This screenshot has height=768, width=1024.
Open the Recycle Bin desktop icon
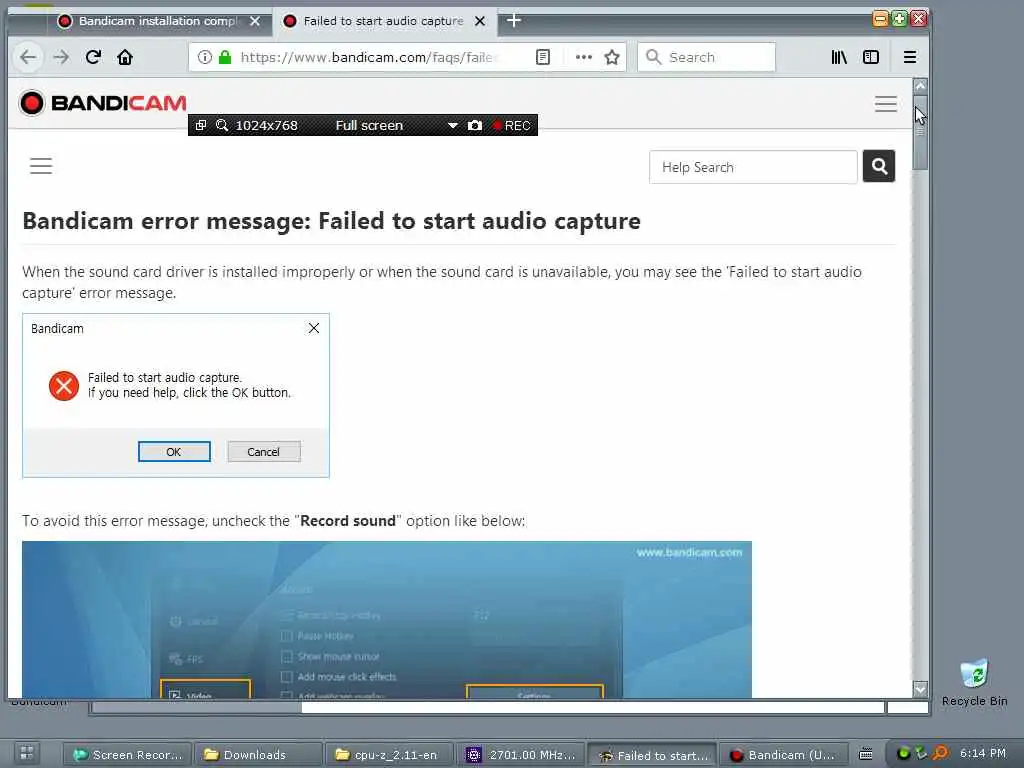974,682
